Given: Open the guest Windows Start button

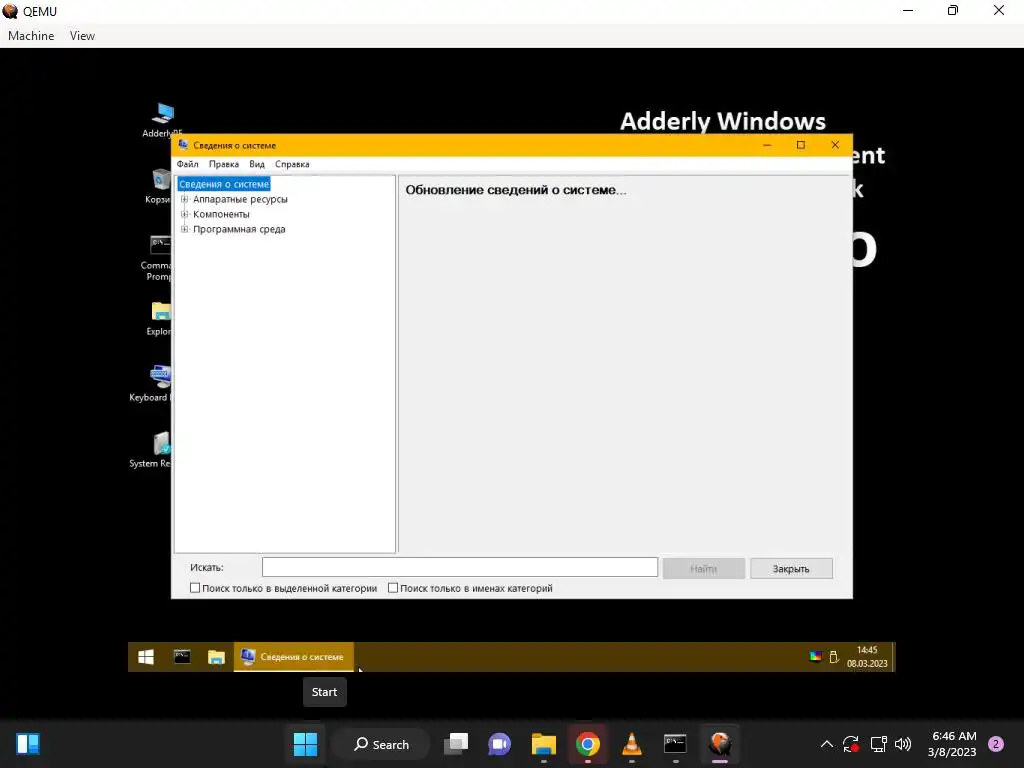Looking at the screenshot, I should coord(146,657).
